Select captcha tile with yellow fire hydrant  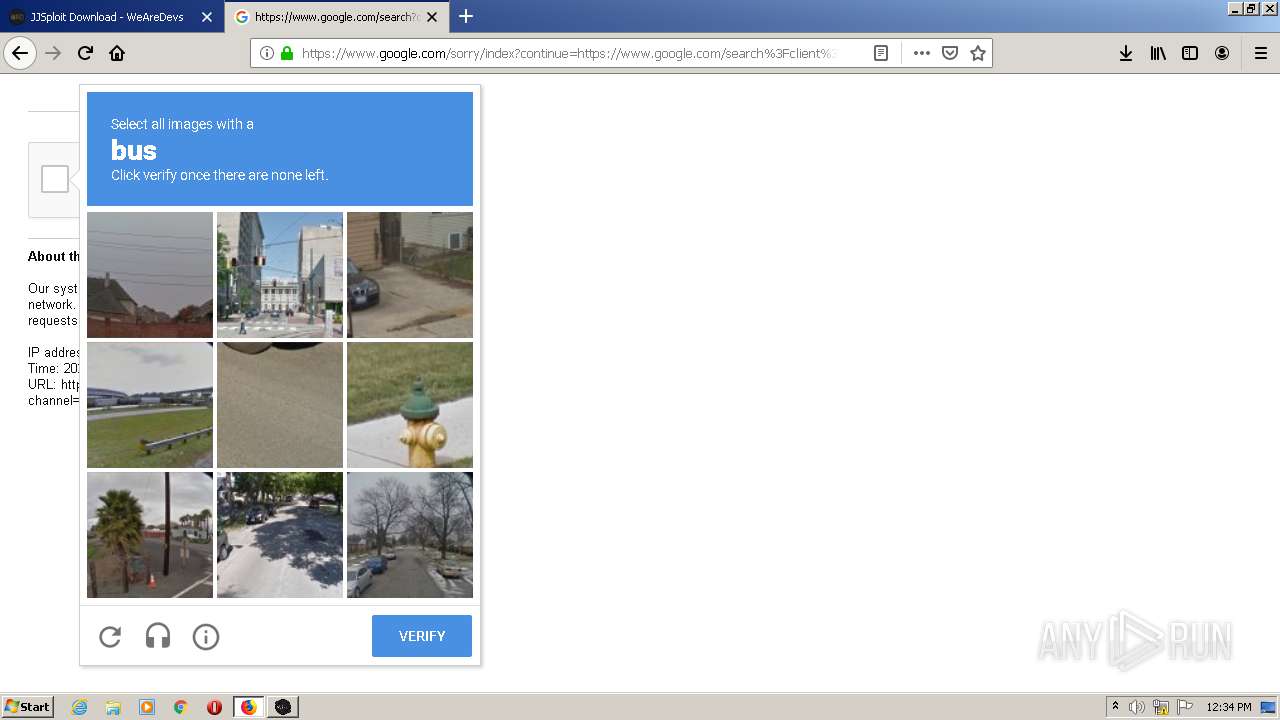(410, 405)
